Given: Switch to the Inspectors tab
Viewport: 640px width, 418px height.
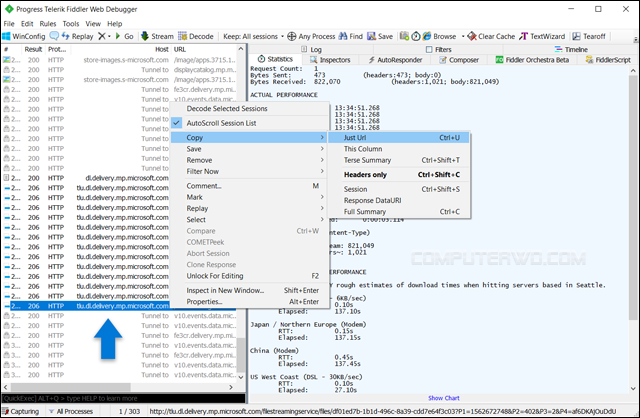Looking at the screenshot, I should pos(330,60).
